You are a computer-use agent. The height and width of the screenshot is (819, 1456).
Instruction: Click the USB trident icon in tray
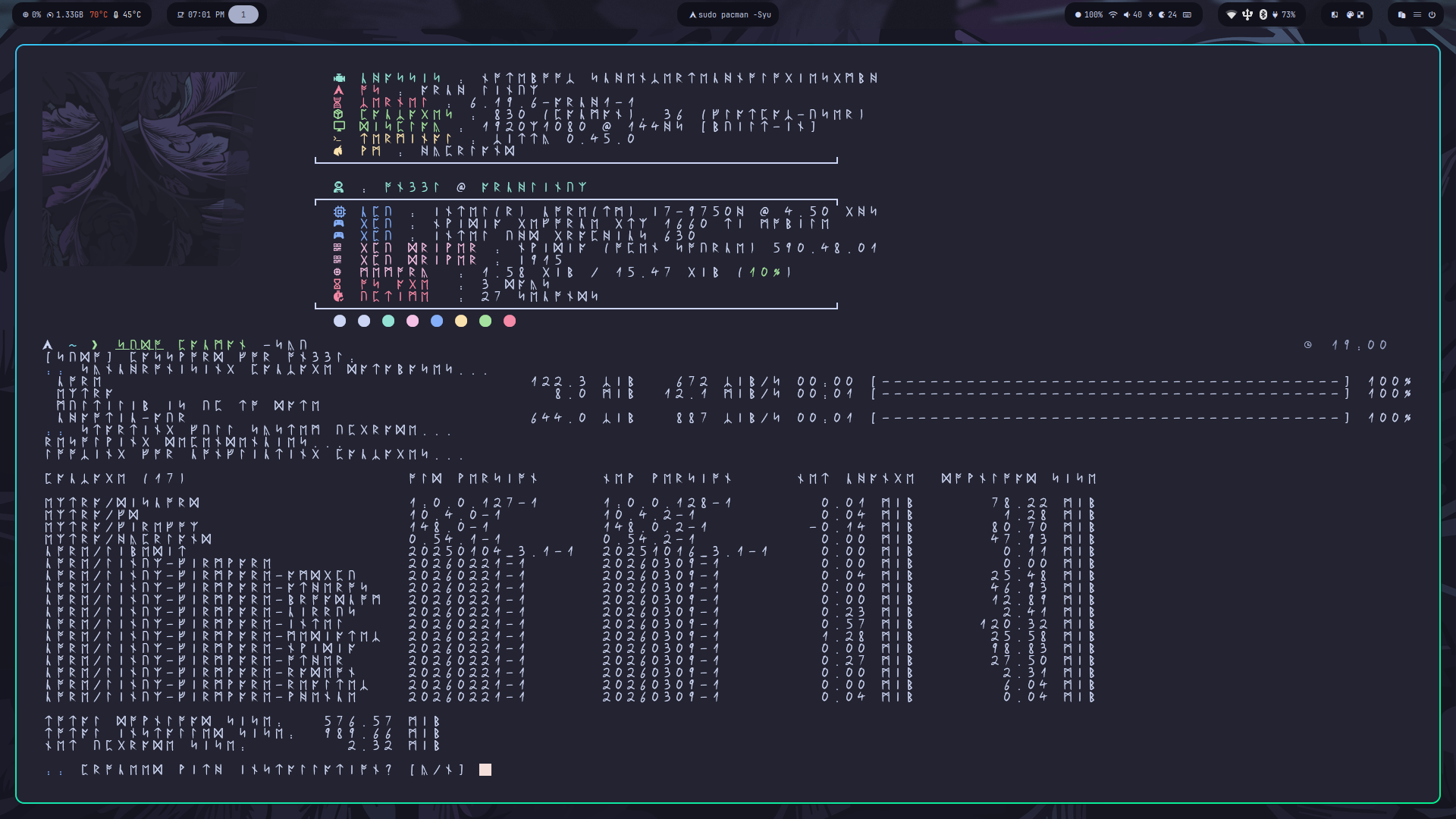pos(1247,14)
